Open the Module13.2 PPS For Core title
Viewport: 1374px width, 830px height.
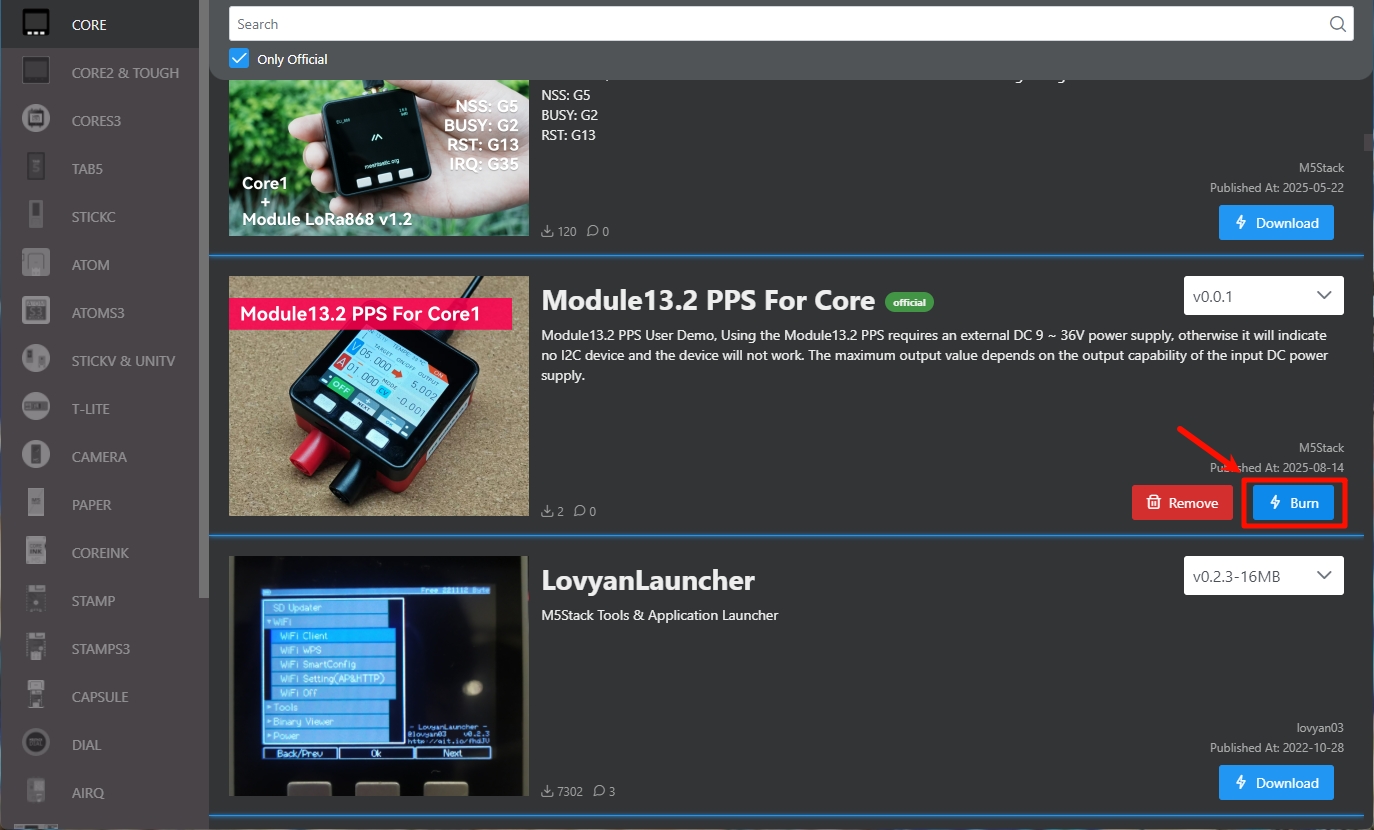pyautogui.click(x=708, y=301)
